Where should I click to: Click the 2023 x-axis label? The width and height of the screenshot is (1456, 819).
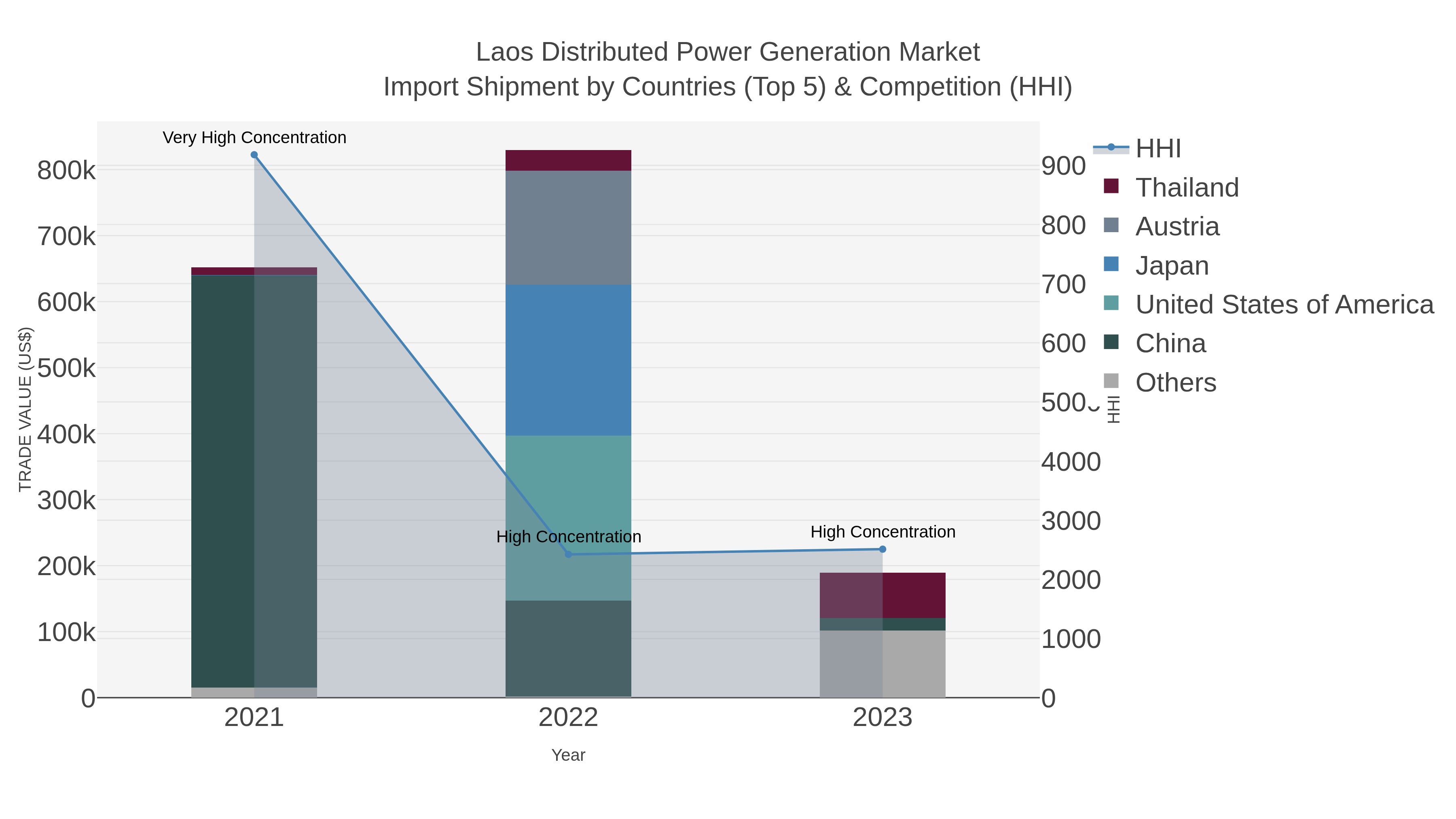click(883, 718)
